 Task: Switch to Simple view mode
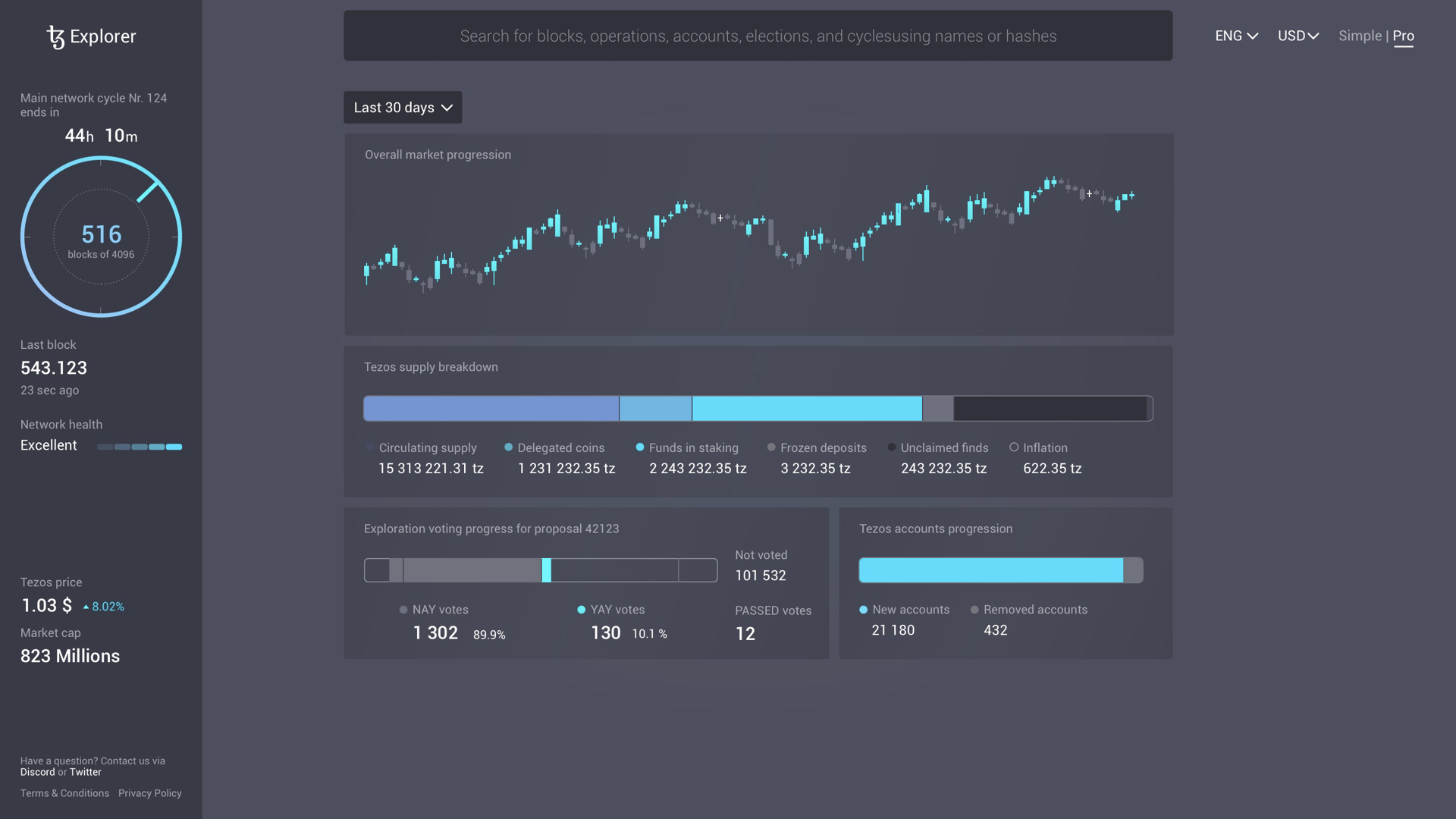(x=1360, y=36)
